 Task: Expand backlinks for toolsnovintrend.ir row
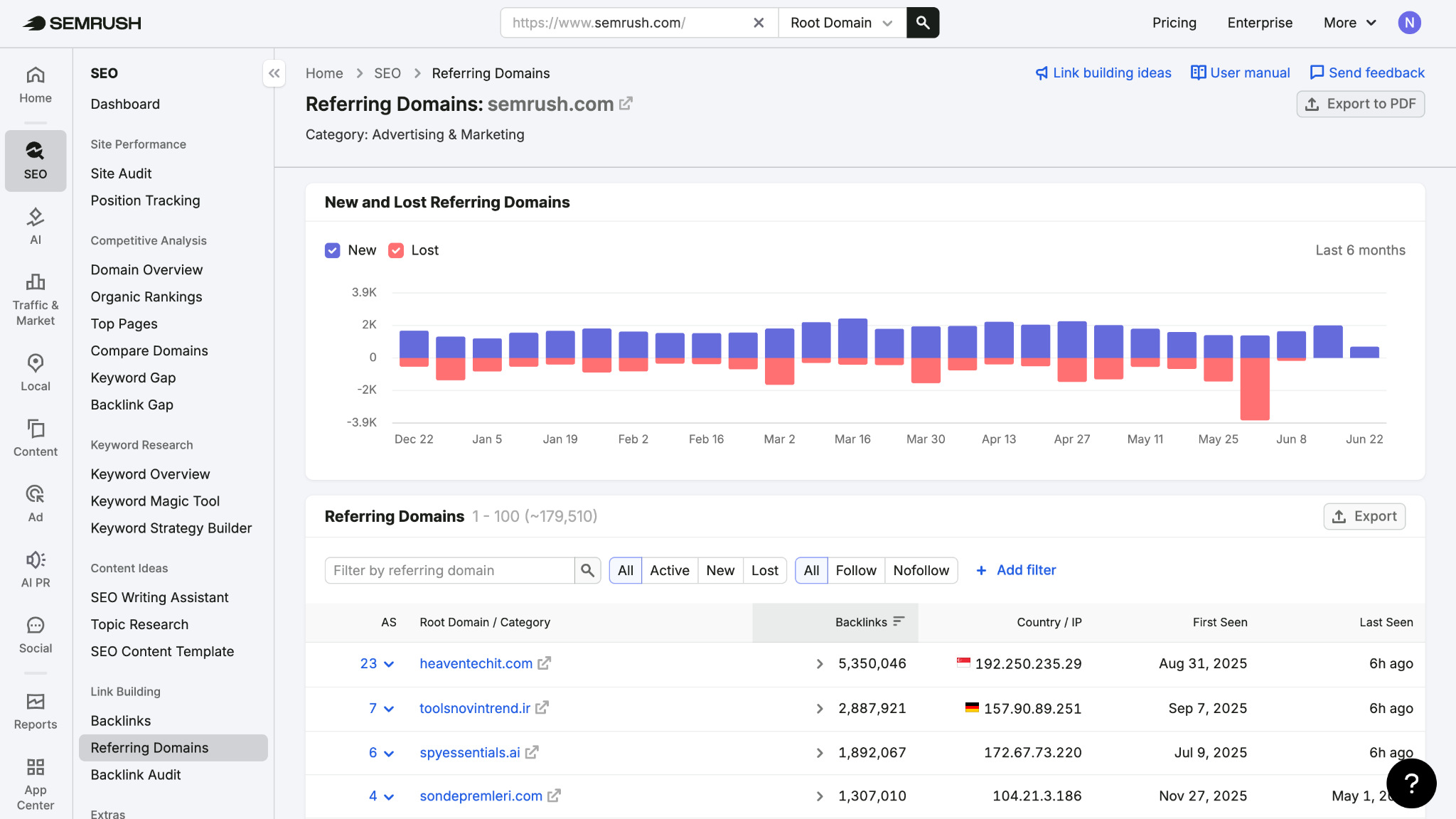pyautogui.click(x=820, y=708)
